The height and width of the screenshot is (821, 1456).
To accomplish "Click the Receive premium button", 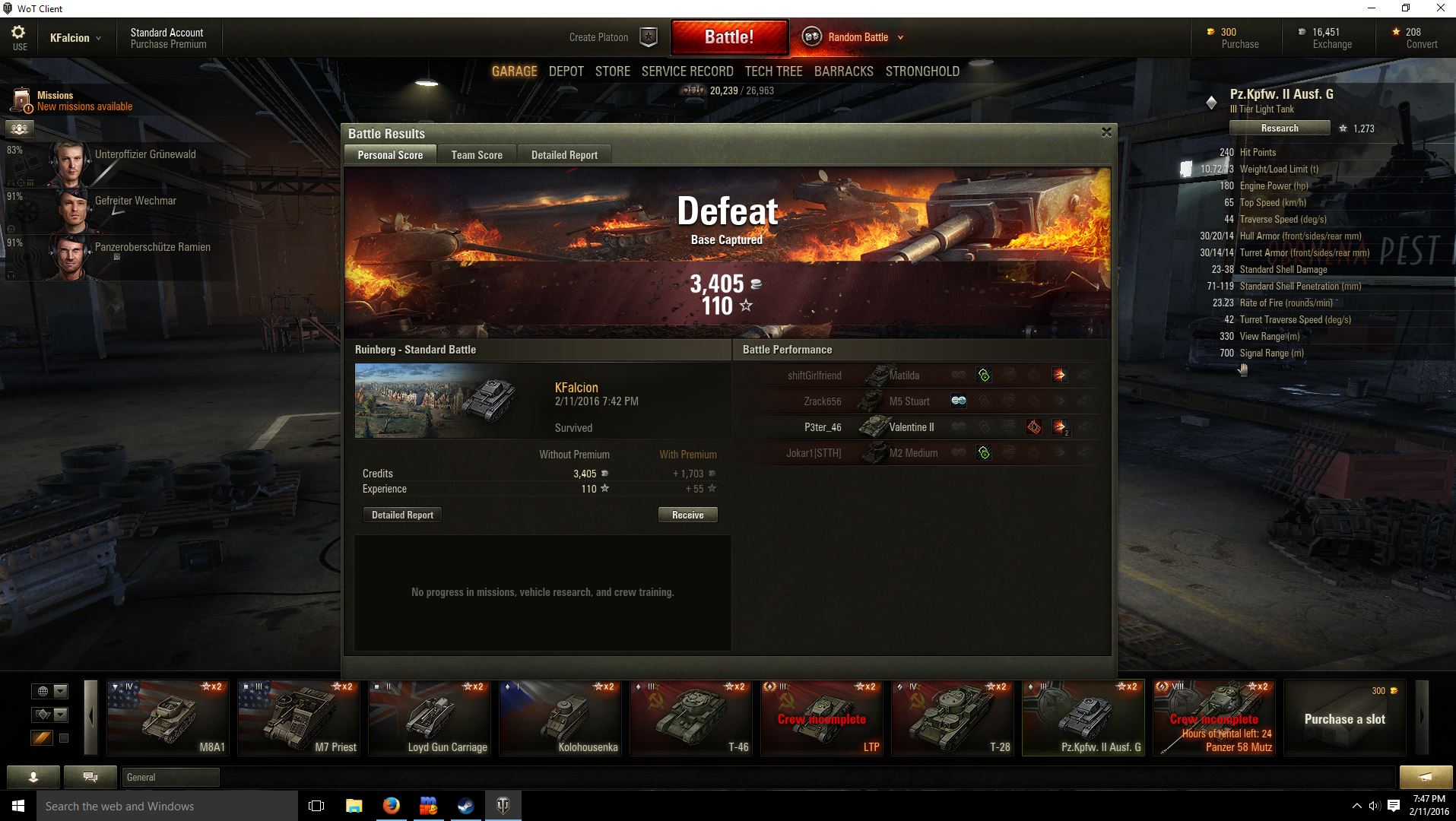I will coord(687,515).
